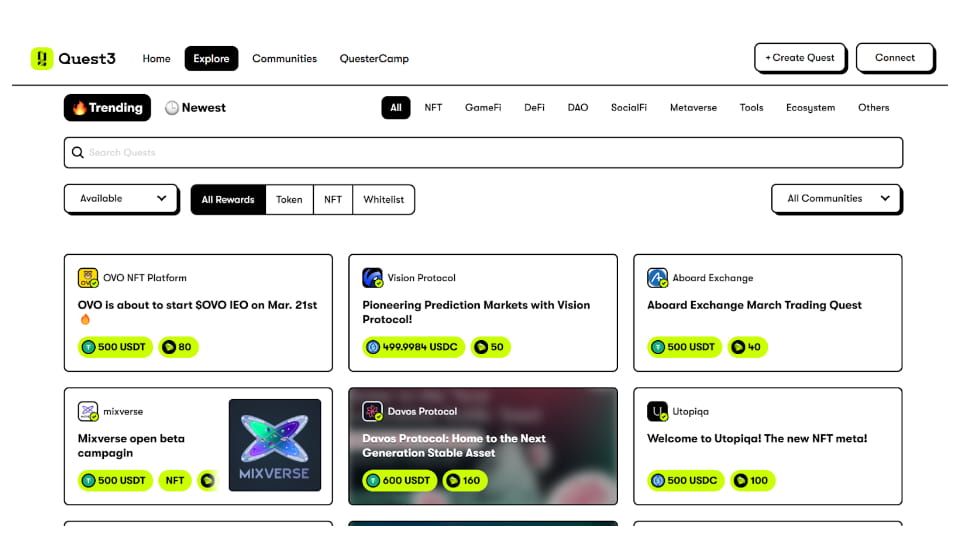Select the Tools category tab

(x=751, y=108)
